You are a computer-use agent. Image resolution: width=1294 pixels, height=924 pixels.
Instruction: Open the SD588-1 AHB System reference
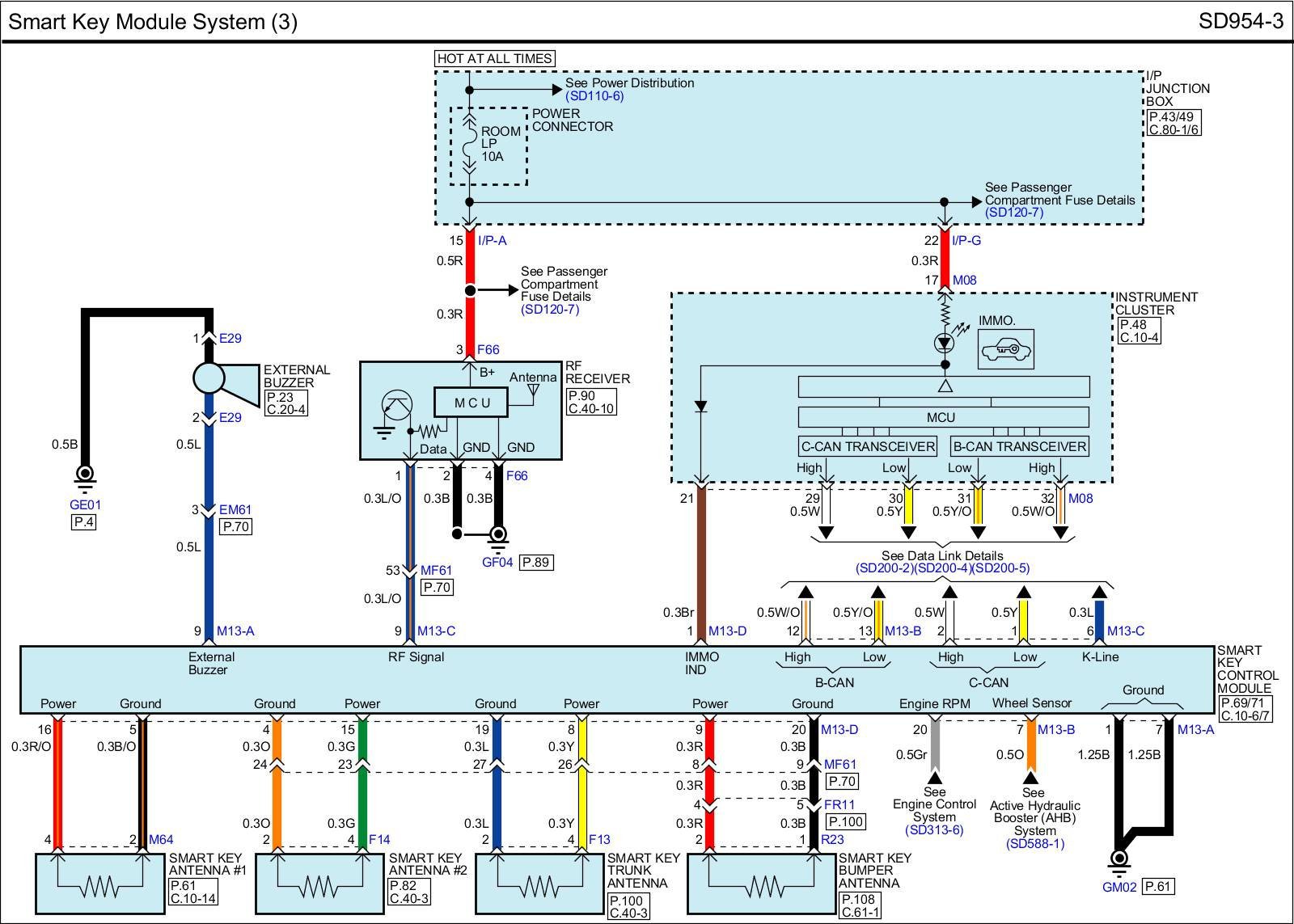point(1034,844)
